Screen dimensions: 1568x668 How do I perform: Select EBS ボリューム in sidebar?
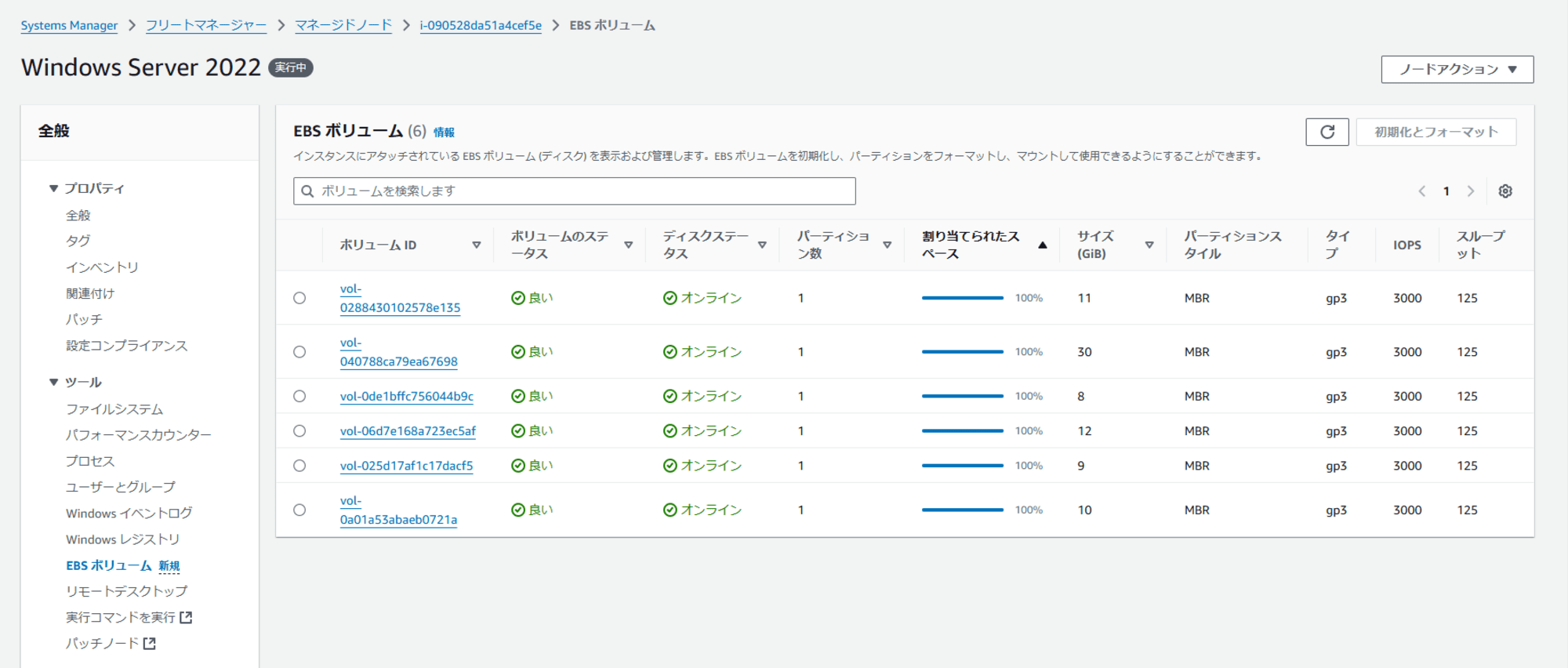[109, 565]
